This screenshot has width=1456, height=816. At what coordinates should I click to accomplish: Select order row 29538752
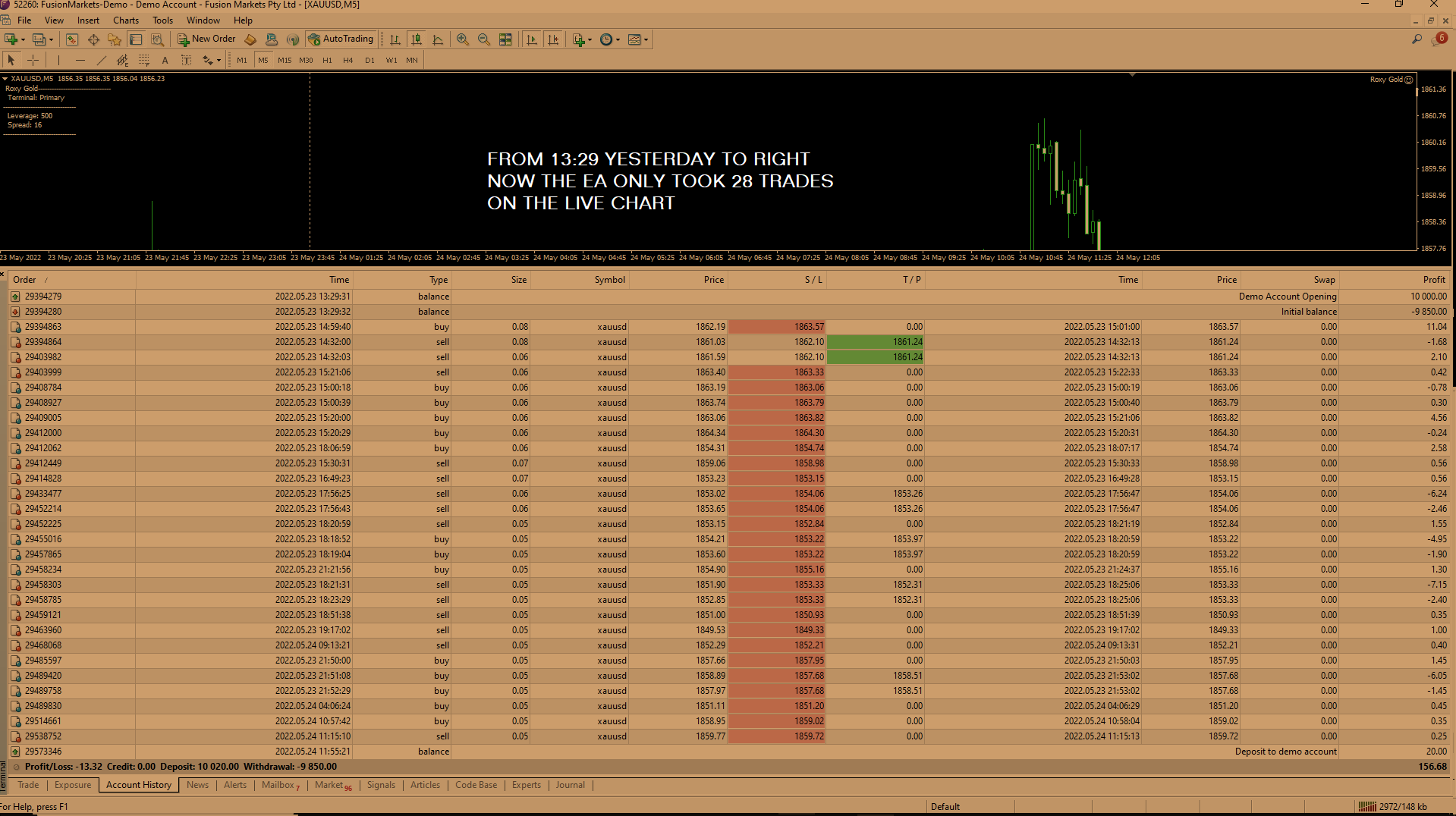point(728,736)
